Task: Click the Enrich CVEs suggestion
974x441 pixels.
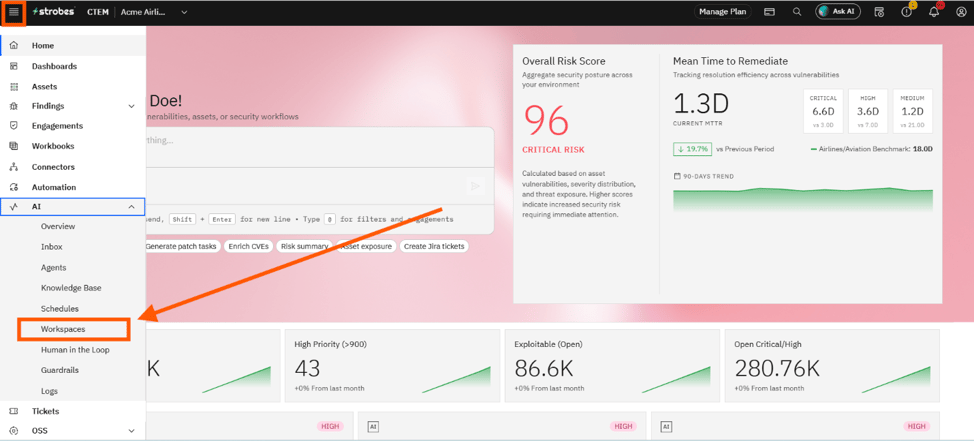Action: coord(248,246)
